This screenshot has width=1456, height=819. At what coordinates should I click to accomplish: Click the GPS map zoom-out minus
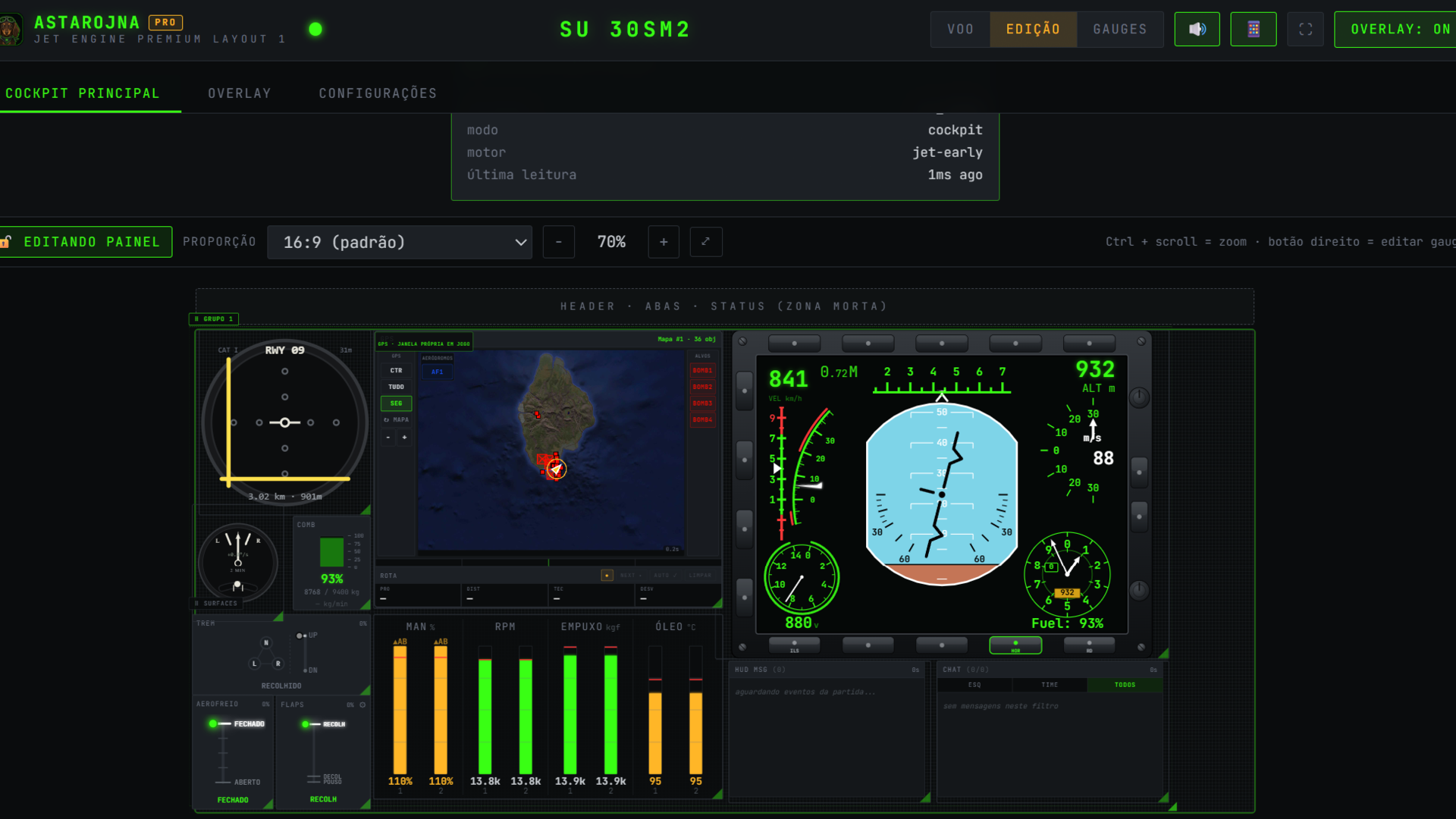[x=388, y=438]
